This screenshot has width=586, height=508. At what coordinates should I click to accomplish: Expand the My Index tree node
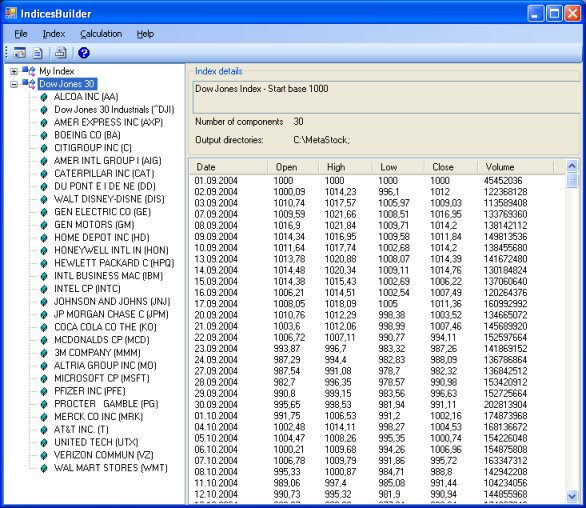click(14, 71)
